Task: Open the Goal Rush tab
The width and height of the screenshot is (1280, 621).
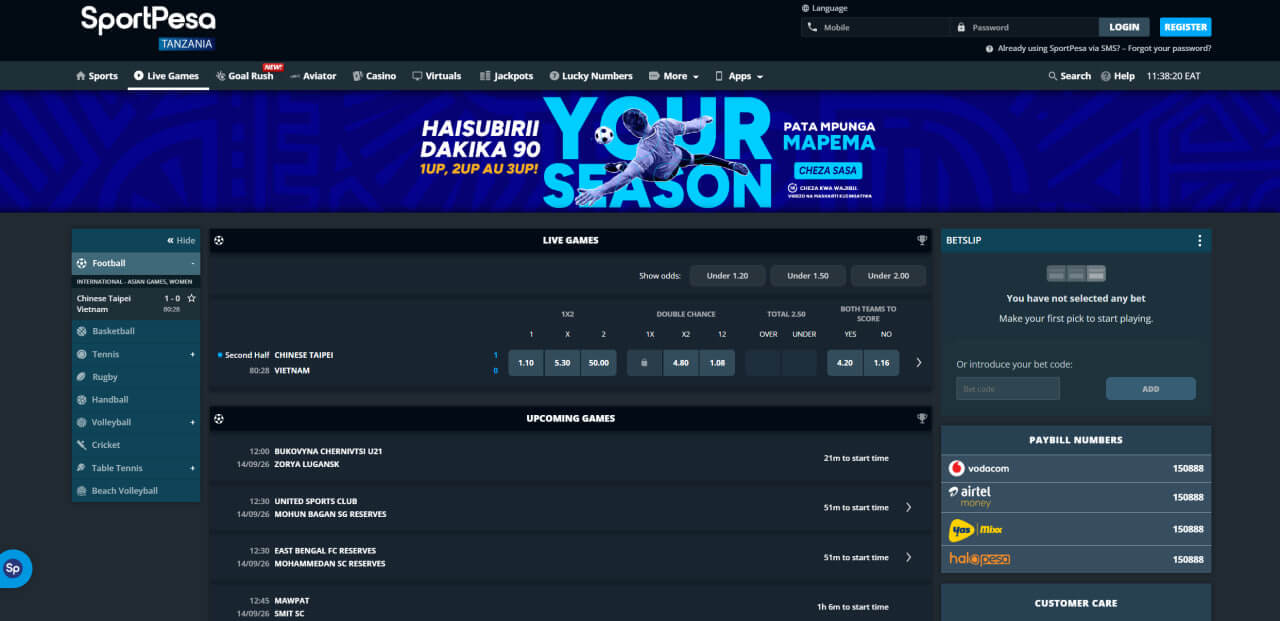Action: point(244,76)
